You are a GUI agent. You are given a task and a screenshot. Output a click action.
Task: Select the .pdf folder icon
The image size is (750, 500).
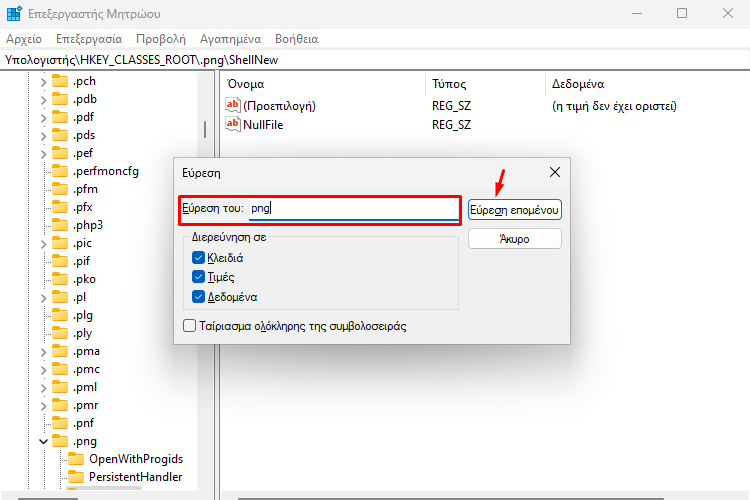(x=60, y=117)
